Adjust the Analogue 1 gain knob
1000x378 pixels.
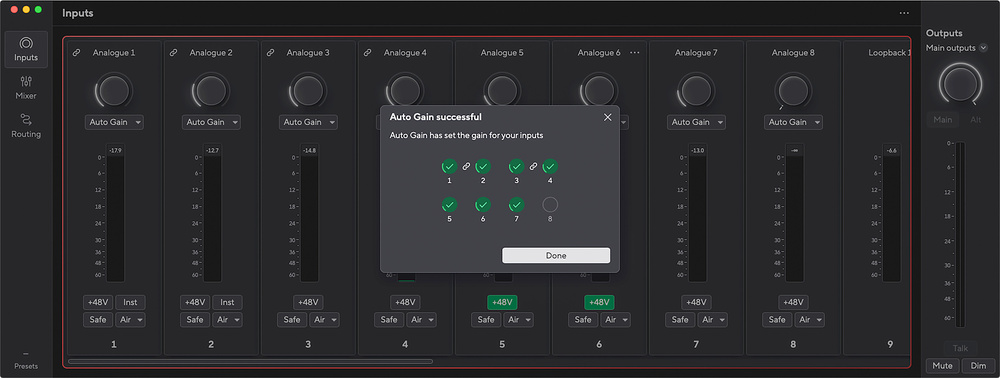114,91
